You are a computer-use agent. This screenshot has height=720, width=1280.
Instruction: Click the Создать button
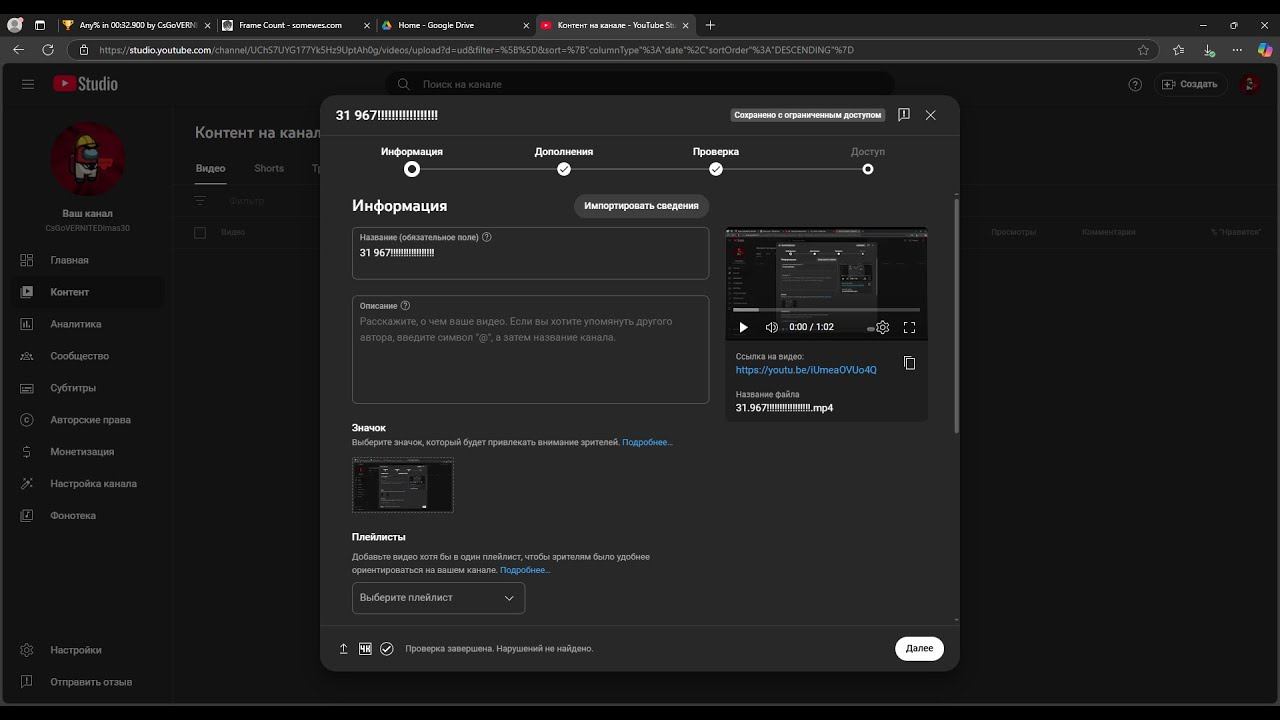click(1190, 84)
